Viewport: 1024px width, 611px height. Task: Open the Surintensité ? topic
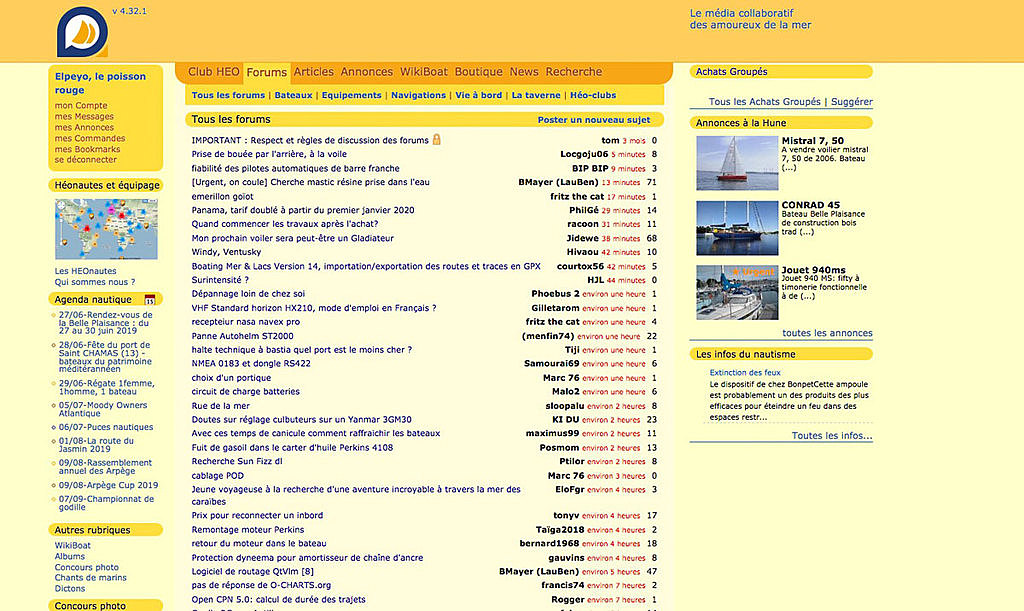[220, 280]
